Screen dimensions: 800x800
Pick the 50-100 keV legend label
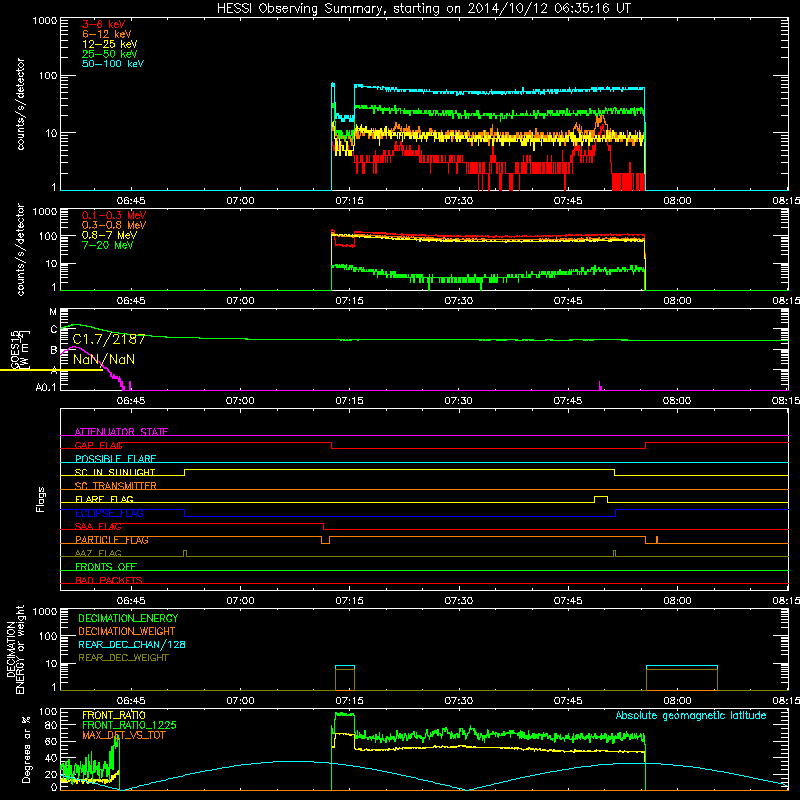[113, 64]
